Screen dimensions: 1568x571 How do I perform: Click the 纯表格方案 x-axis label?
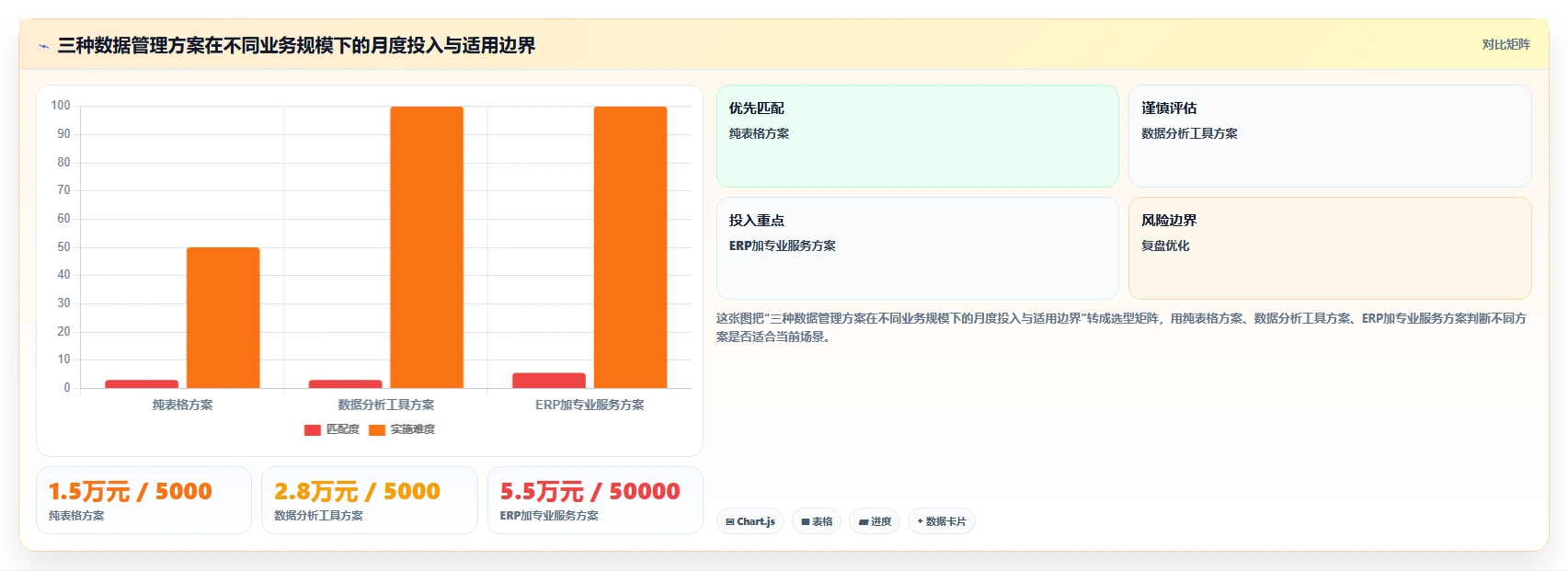pos(182,405)
